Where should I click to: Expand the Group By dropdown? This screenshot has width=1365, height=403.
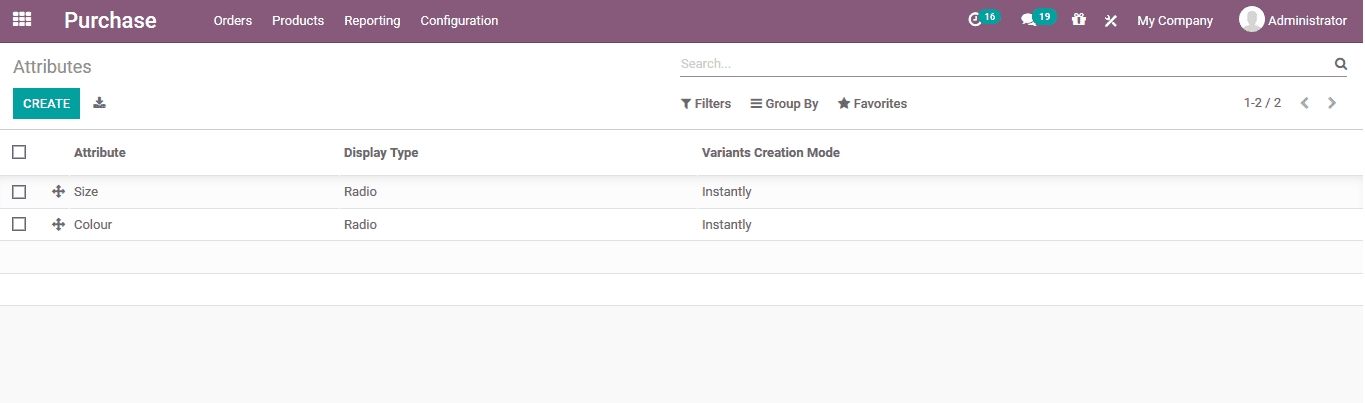(x=784, y=104)
